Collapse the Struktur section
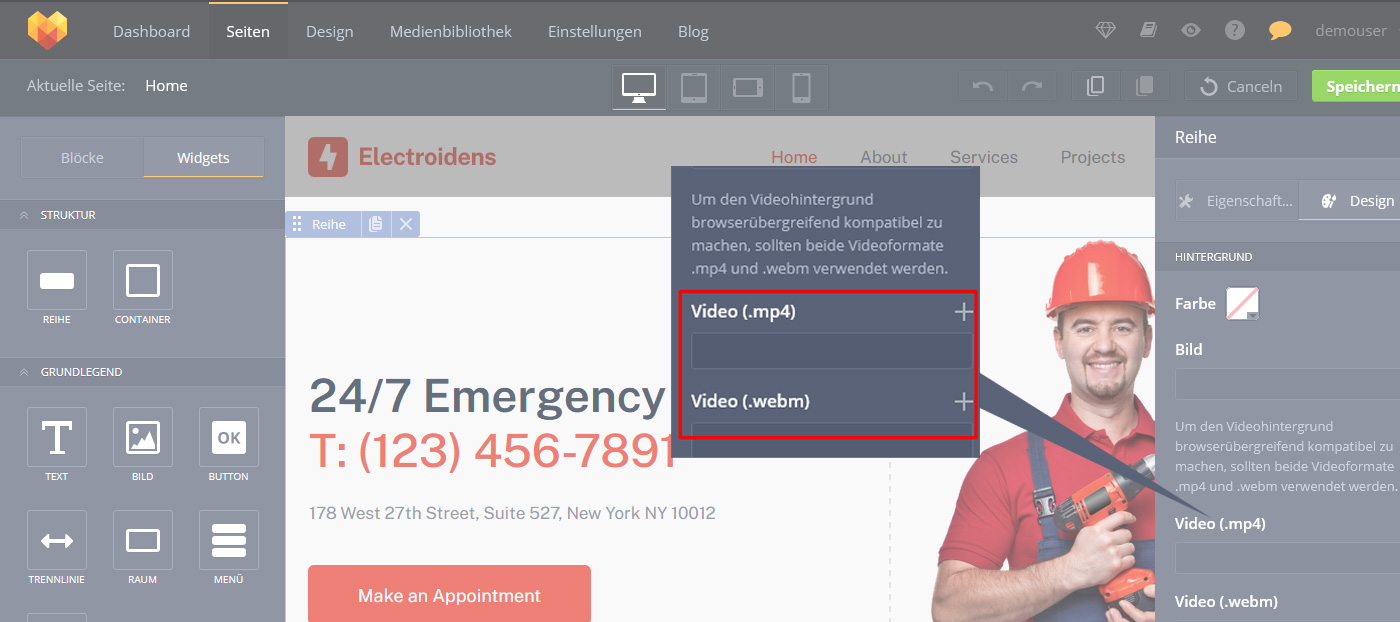This screenshot has height=622, width=1400. (23, 215)
